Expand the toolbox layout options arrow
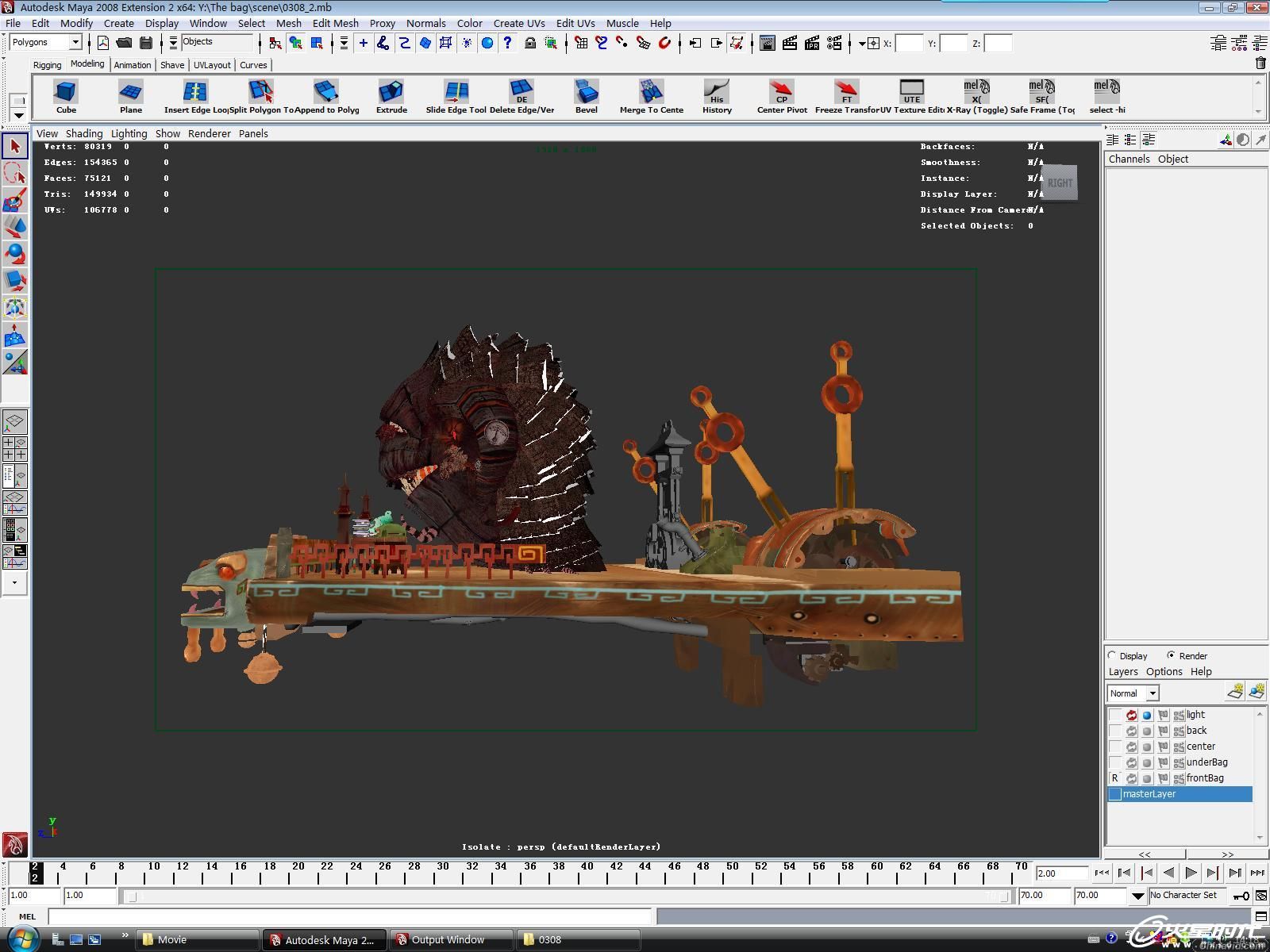 pyautogui.click(x=15, y=582)
